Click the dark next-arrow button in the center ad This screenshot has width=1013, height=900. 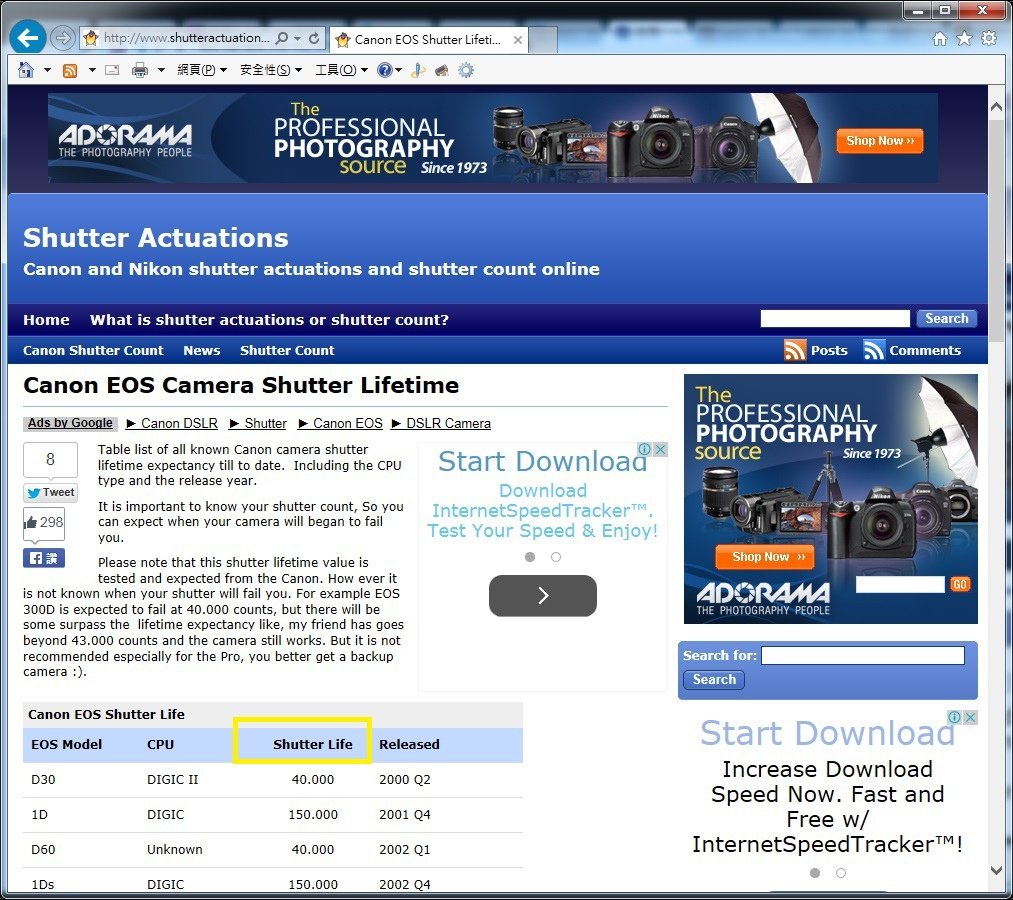(543, 596)
